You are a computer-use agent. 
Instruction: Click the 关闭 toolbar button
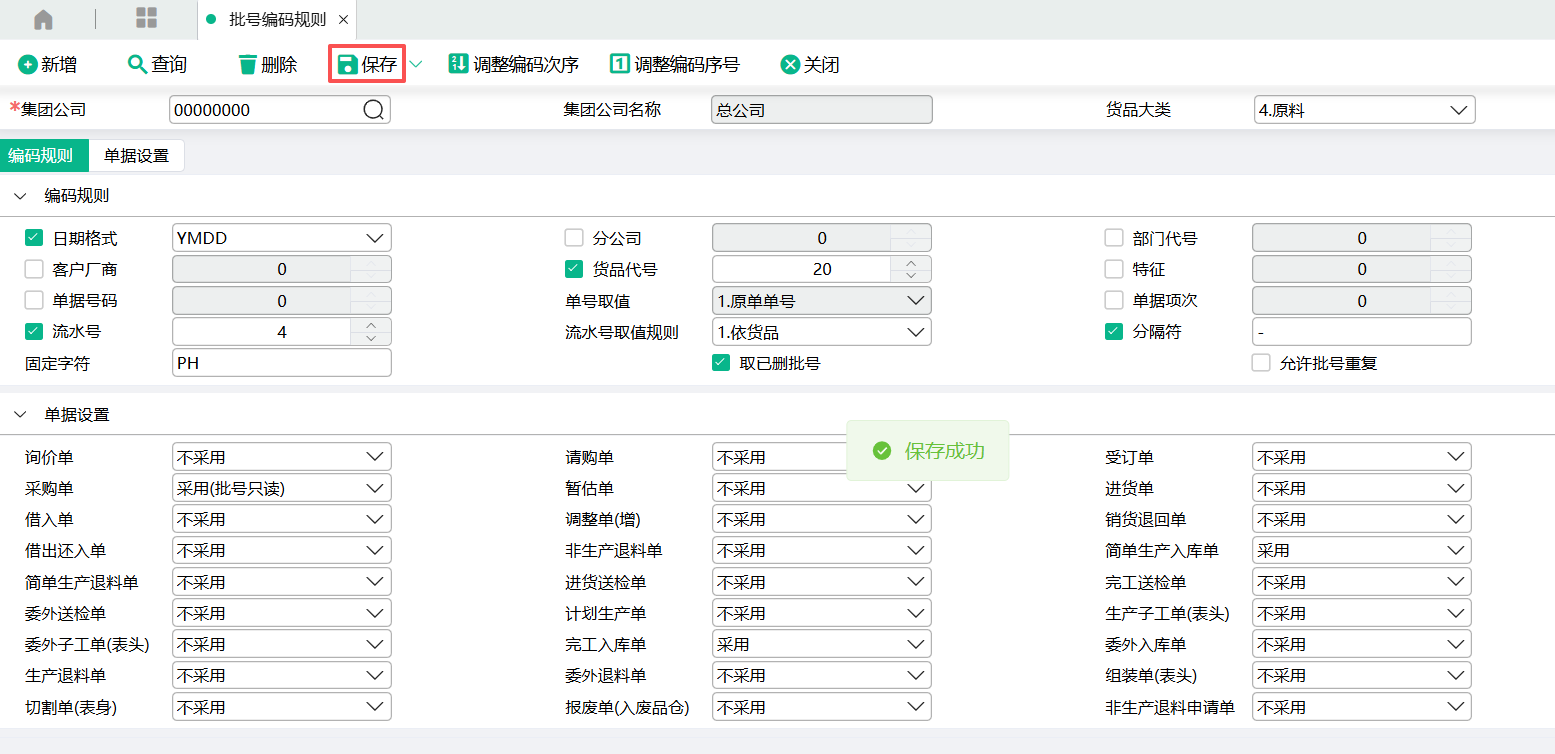point(809,65)
